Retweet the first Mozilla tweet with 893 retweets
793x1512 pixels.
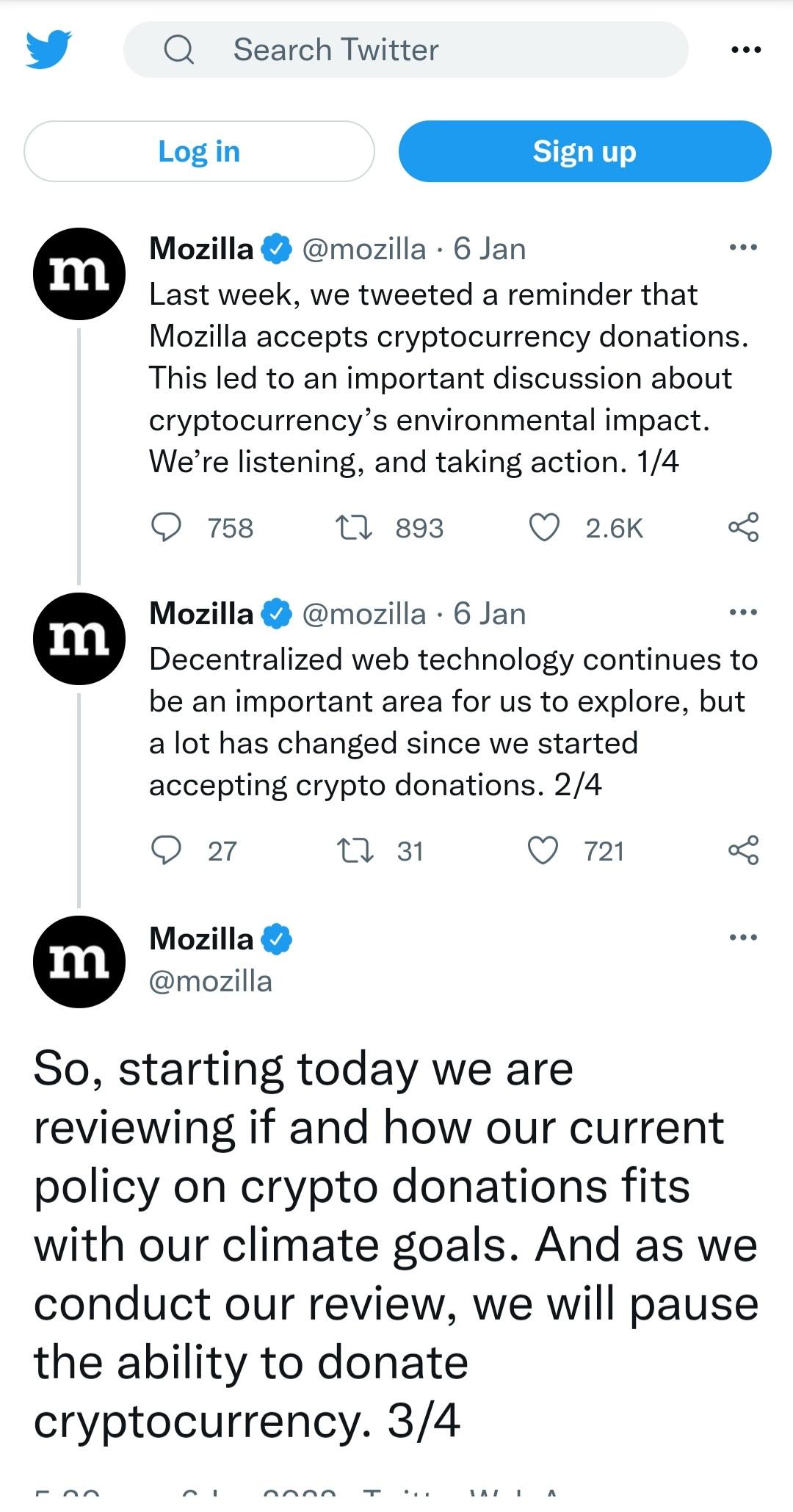[354, 527]
